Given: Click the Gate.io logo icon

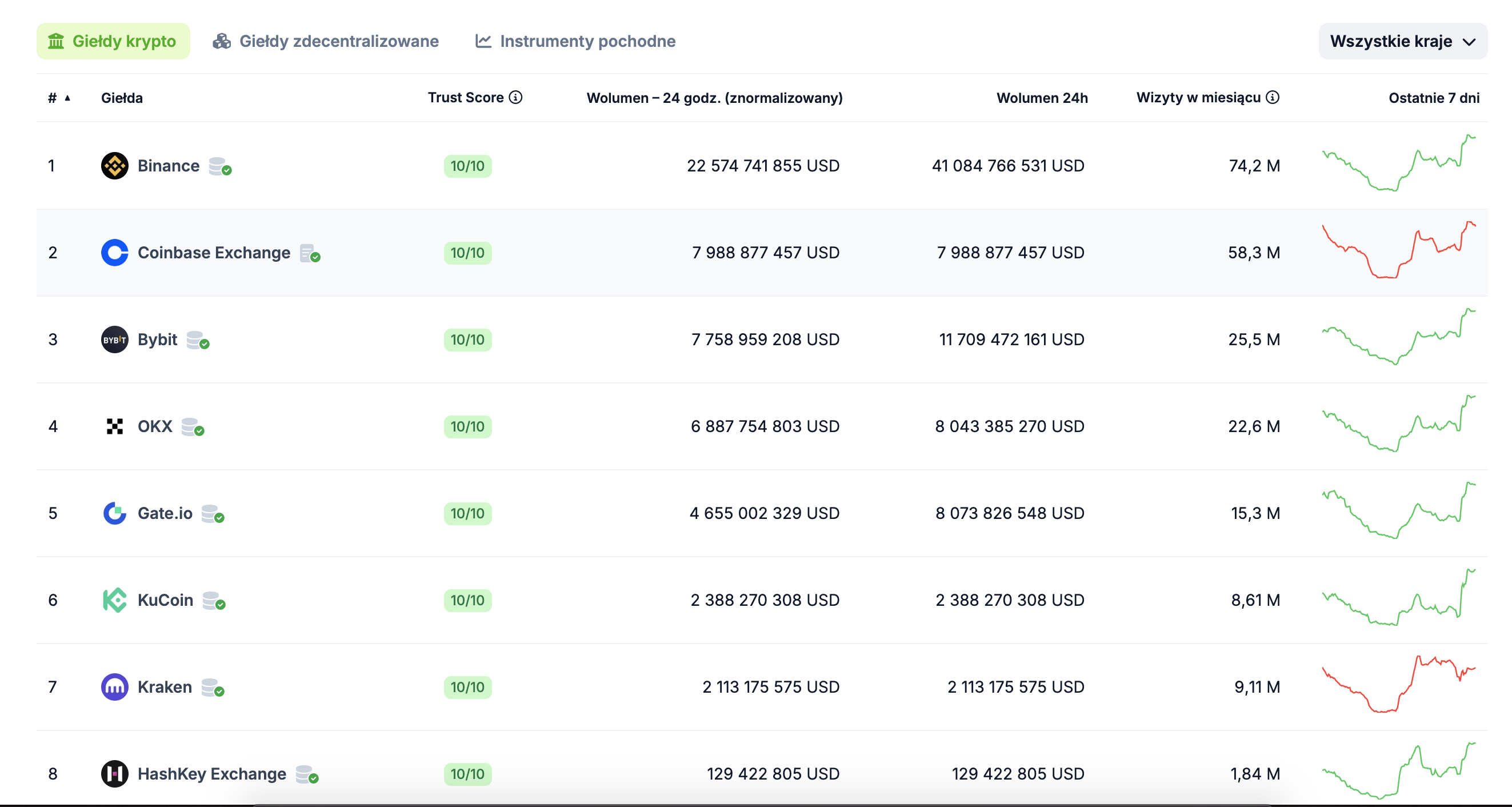Looking at the screenshot, I should pyautogui.click(x=114, y=513).
